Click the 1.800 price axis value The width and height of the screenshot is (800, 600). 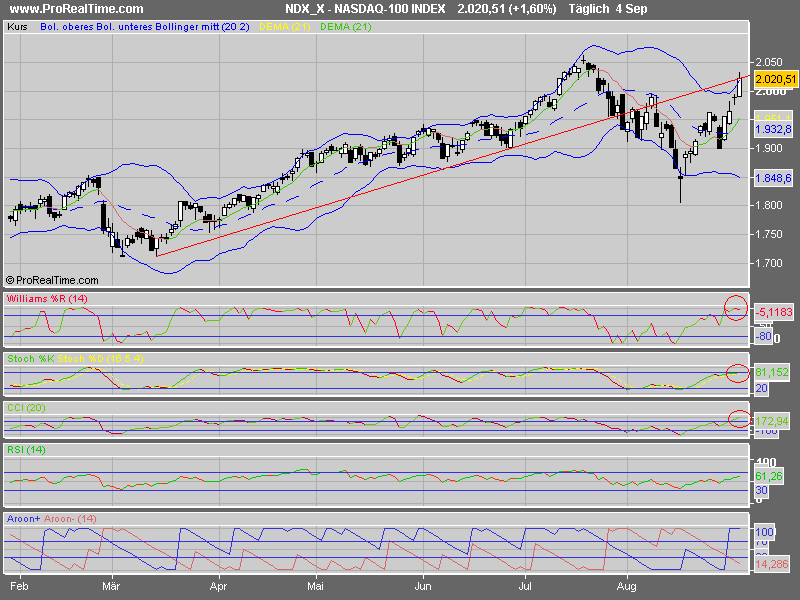pyautogui.click(x=768, y=205)
